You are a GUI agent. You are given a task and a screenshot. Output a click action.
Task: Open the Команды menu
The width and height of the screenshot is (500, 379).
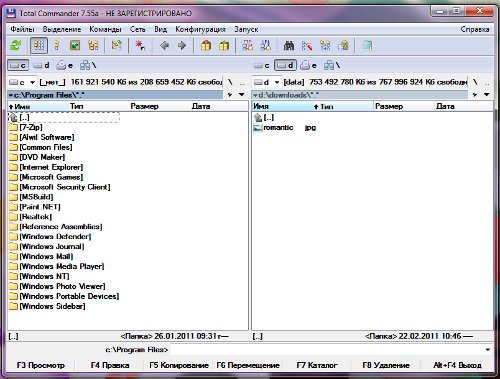pos(105,29)
